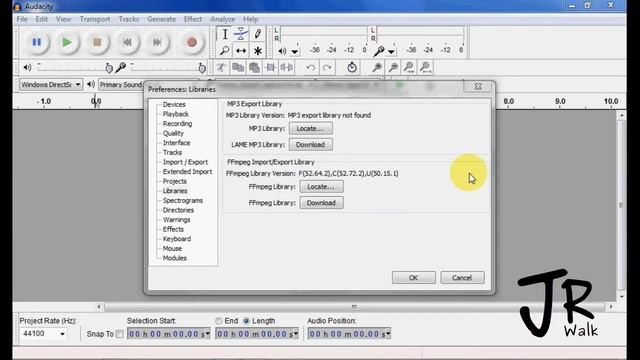Click Locate for MP3 Library
Viewport: 640px width, 360px height.
(311, 129)
